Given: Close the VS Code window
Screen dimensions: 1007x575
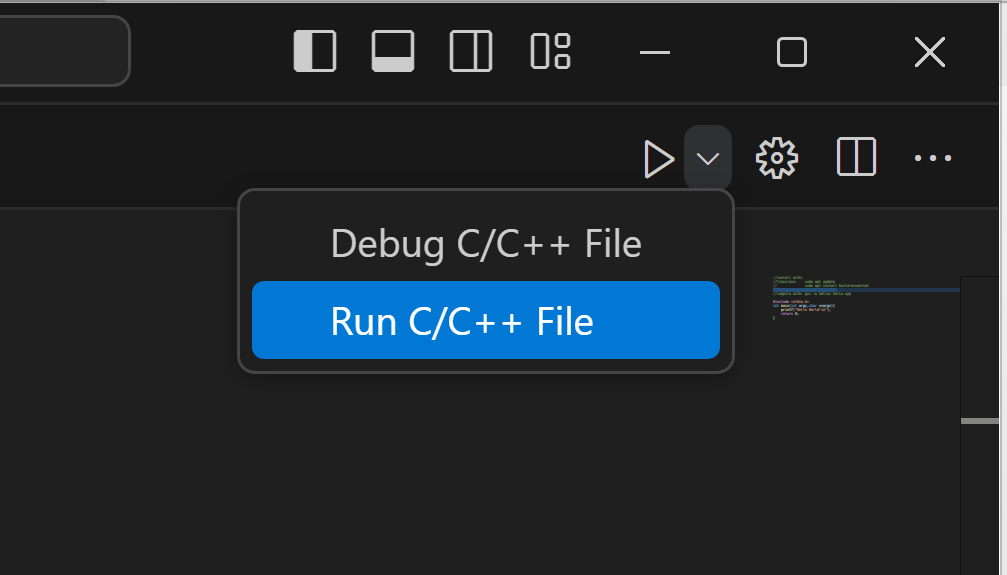Looking at the screenshot, I should [930, 52].
